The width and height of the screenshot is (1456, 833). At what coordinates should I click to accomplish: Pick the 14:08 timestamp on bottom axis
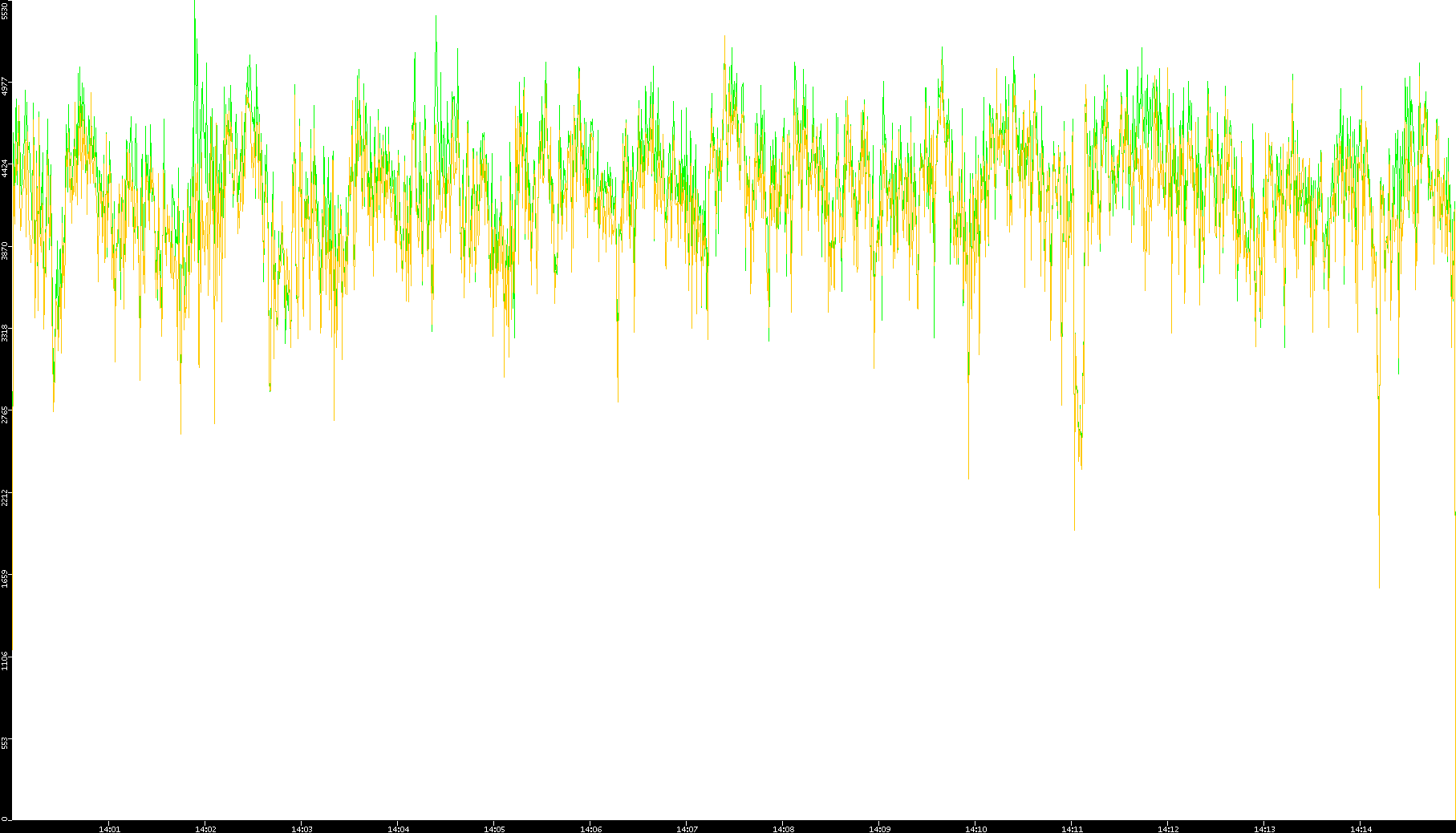[783, 829]
